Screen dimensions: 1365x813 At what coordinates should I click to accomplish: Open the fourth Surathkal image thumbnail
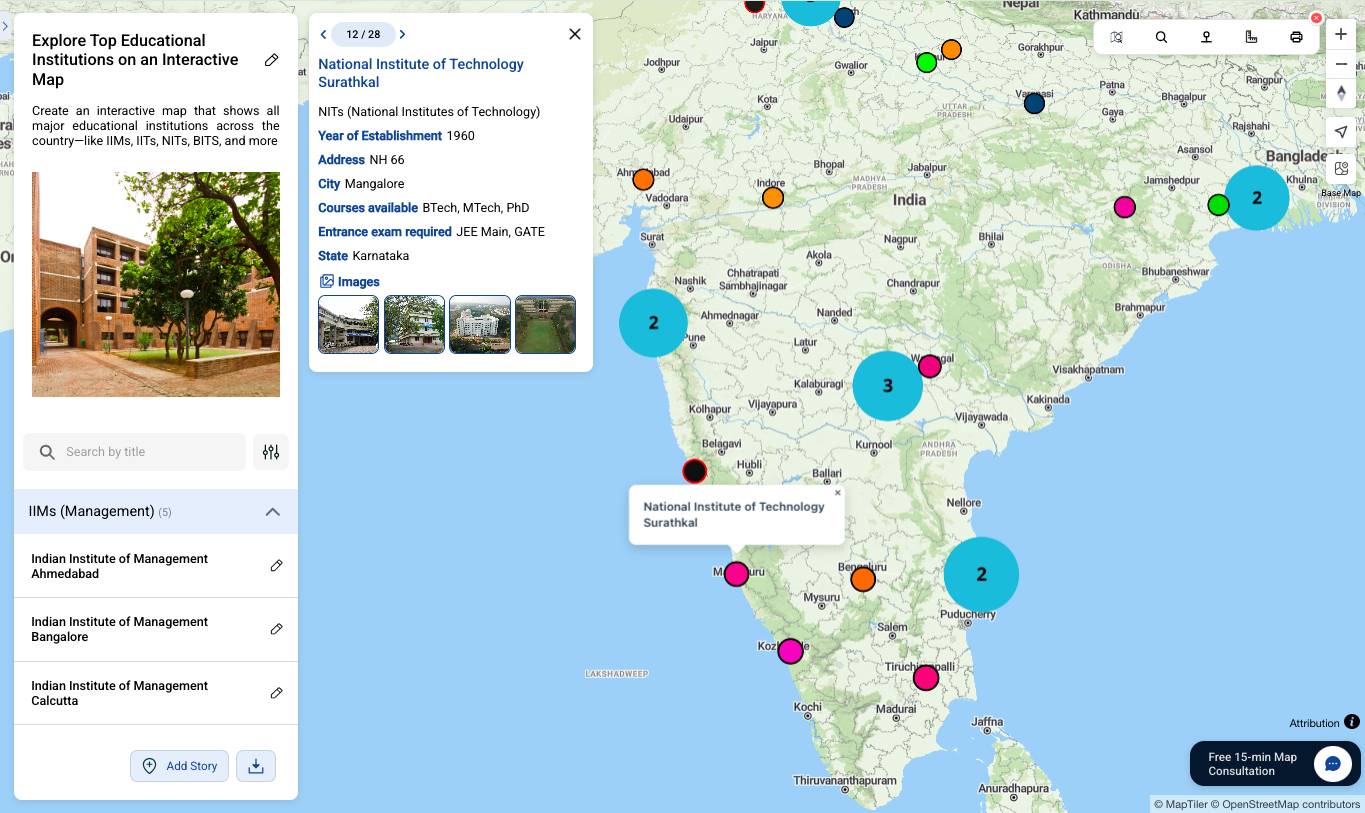[x=545, y=324]
